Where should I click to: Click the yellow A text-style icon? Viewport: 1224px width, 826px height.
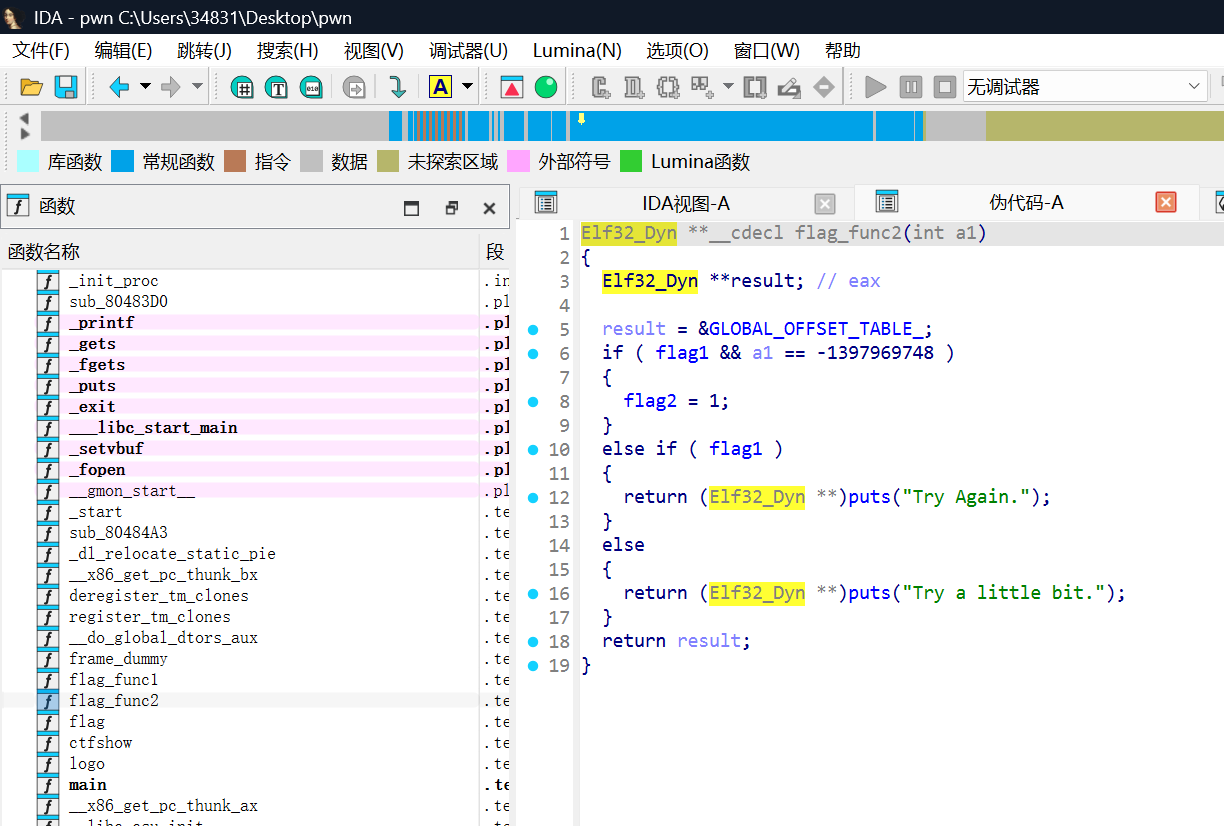[x=440, y=87]
